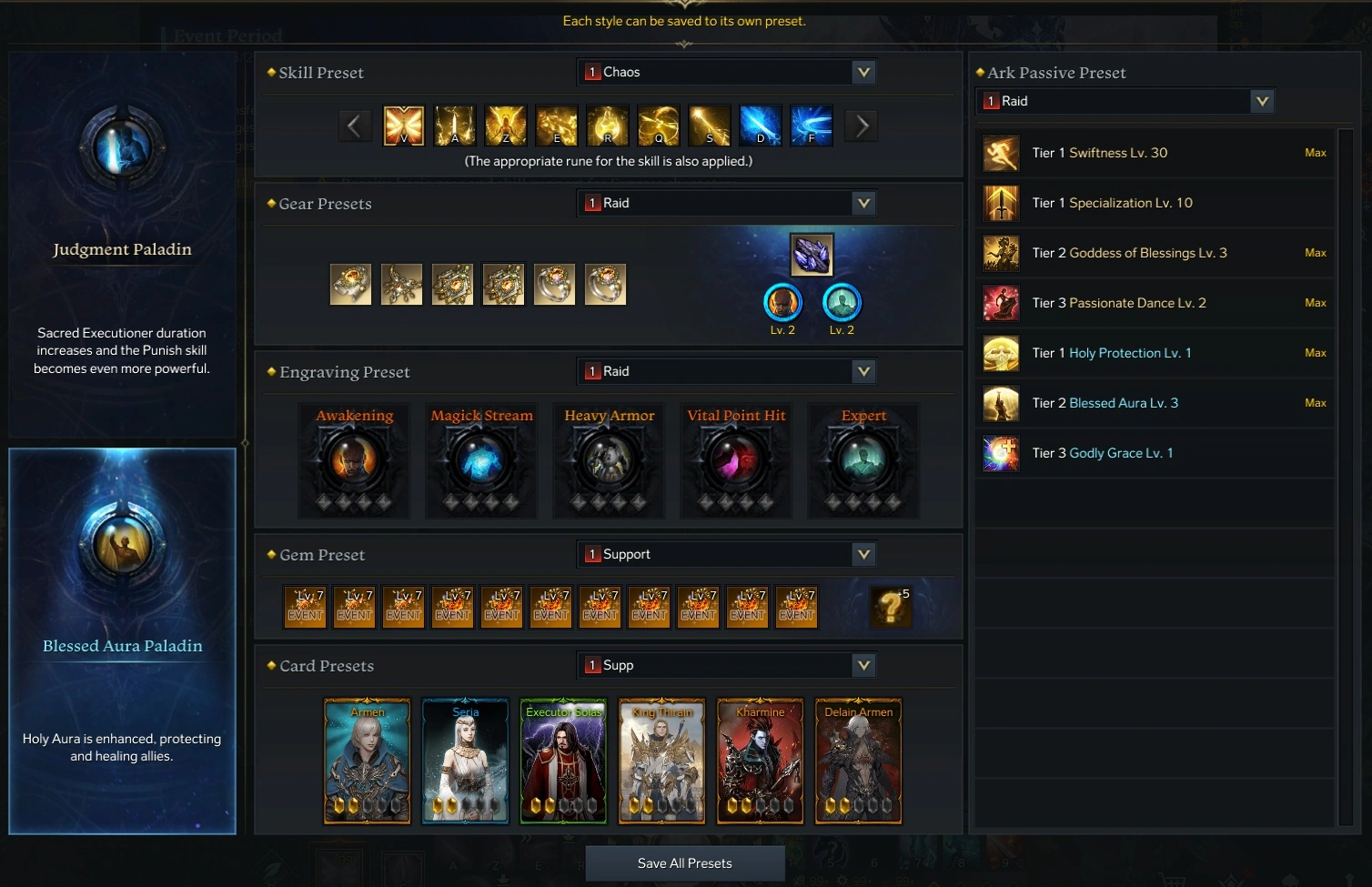Click the Kharmine card thumbnail

761,761
